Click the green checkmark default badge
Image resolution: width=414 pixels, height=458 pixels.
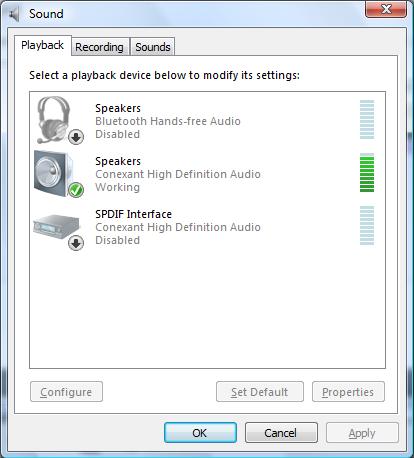pos(76,190)
